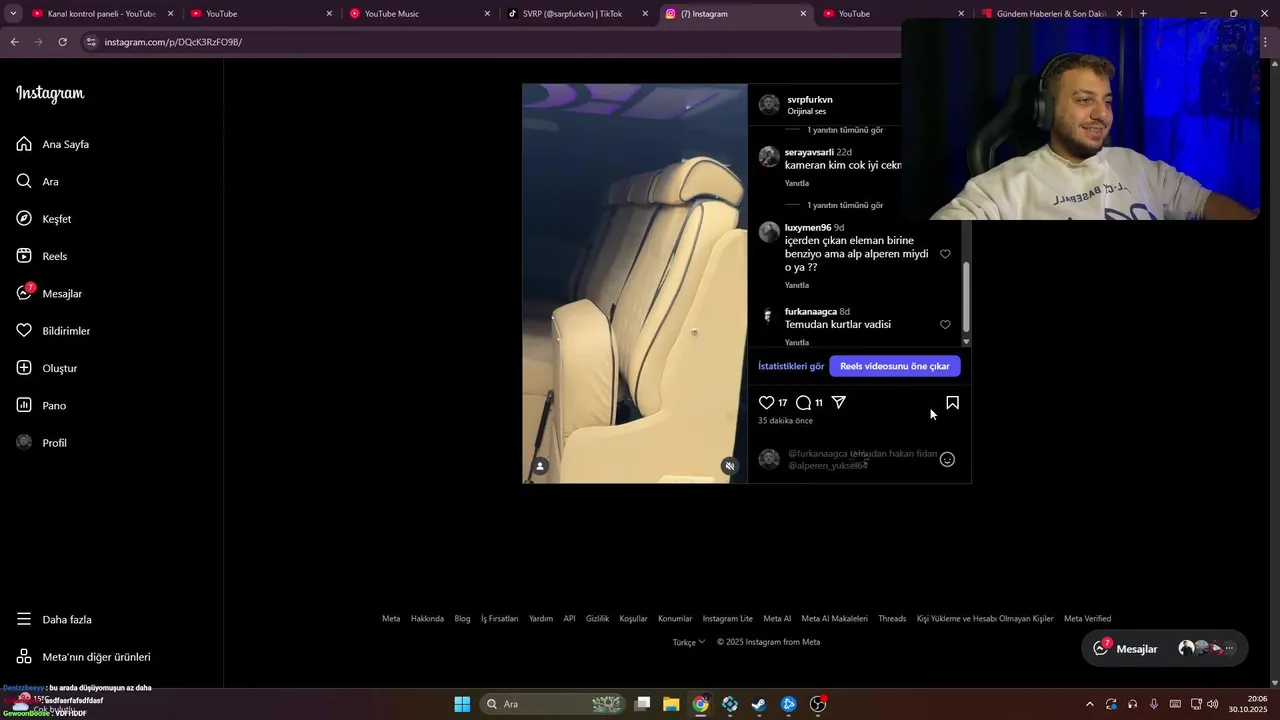
Task: Open floating Mesajlar chat popup
Action: click(1165, 648)
